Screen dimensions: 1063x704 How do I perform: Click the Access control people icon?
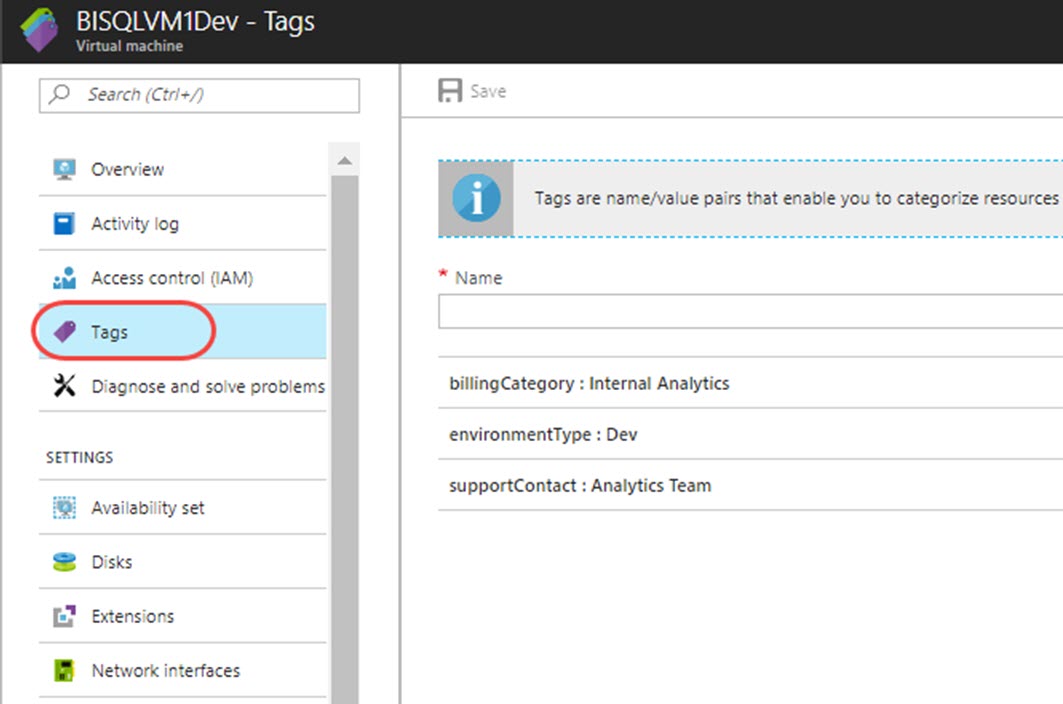point(64,277)
